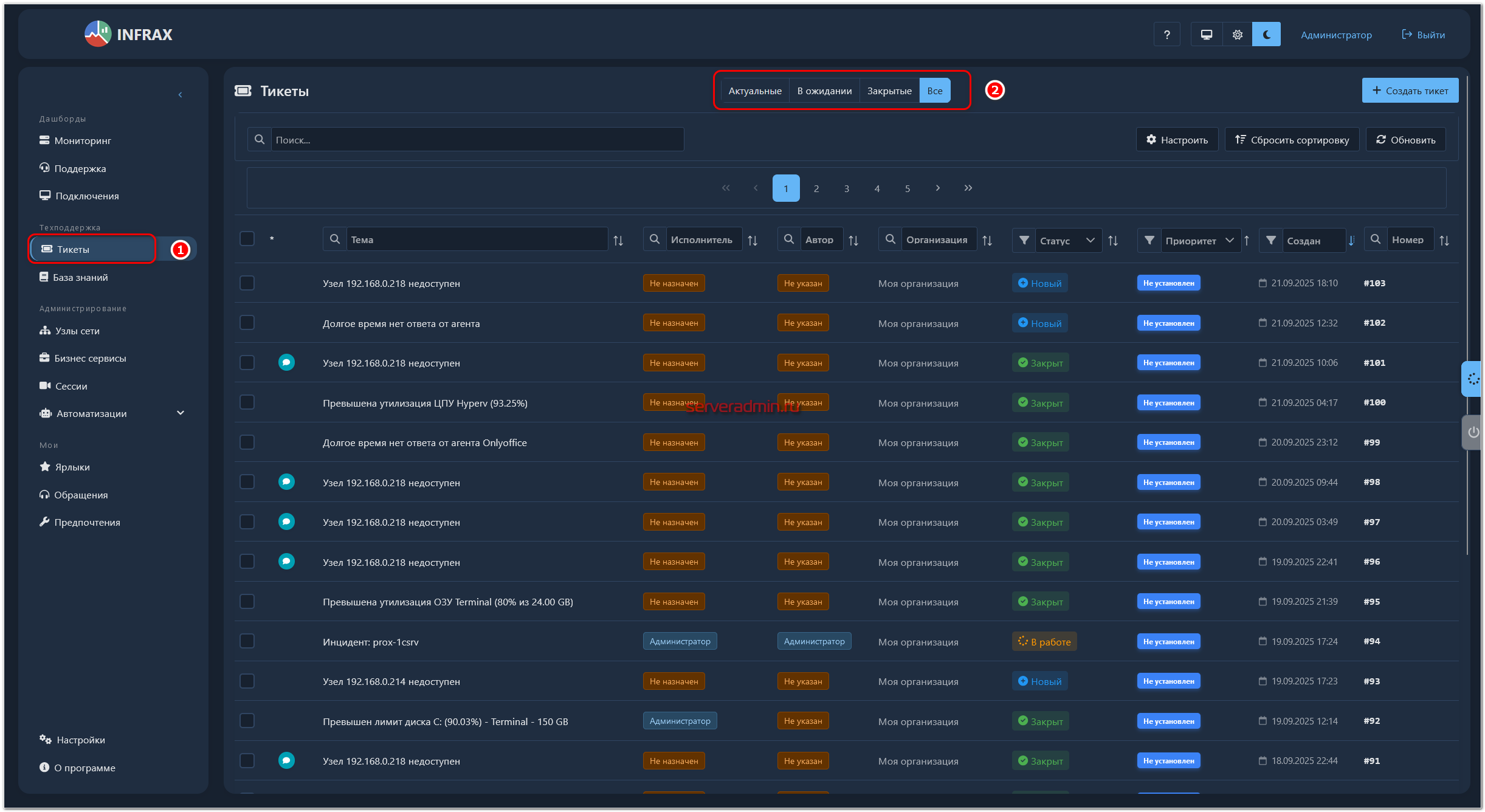
Task: Switch to the В ожидании tab
Action: [824, 91]
